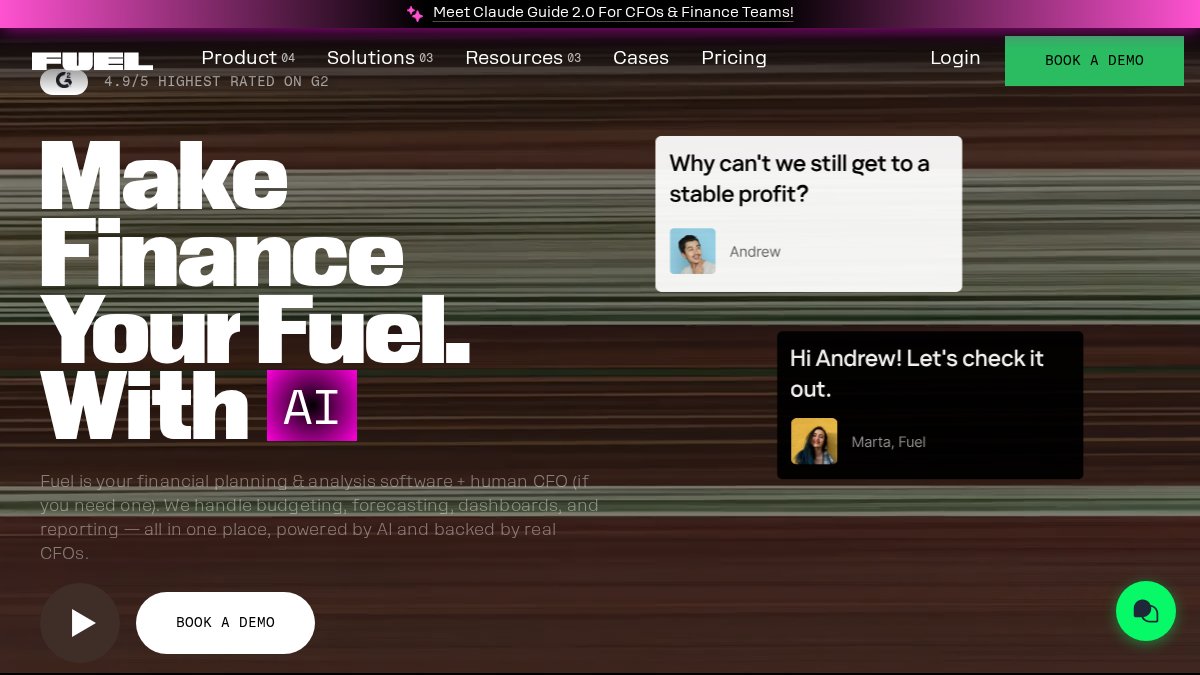
Task: Click "Why can't we still get to a stable profit?"
Action: click(799, 179)
